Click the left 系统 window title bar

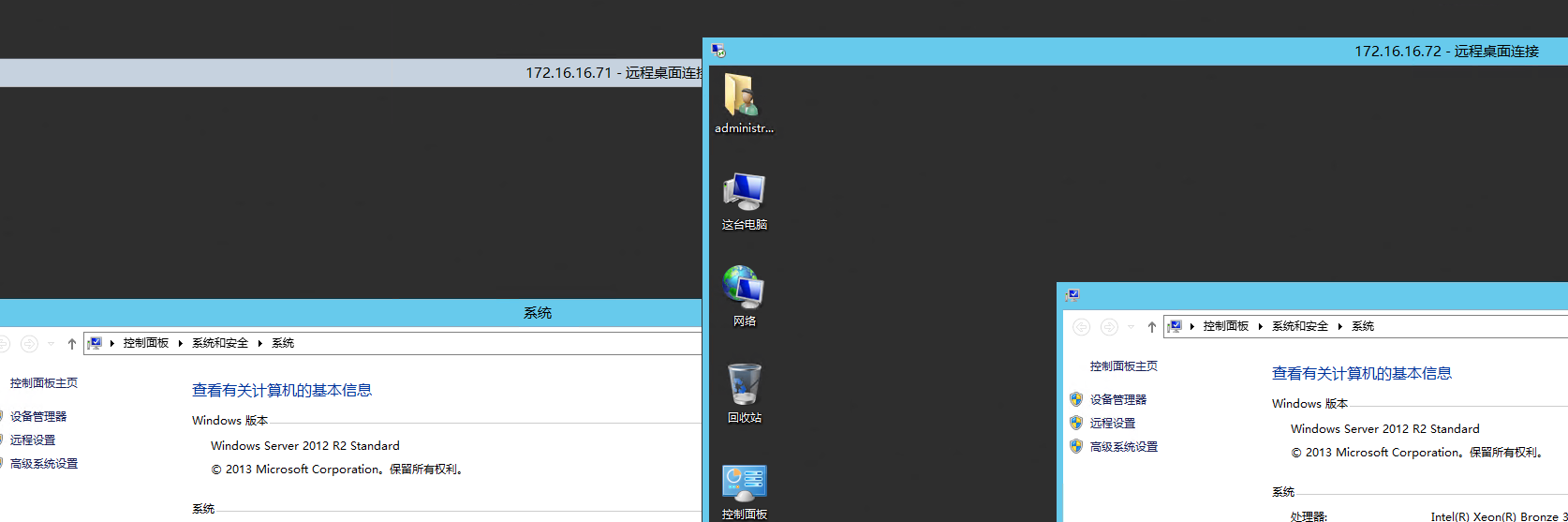click(x=351, y=313)
